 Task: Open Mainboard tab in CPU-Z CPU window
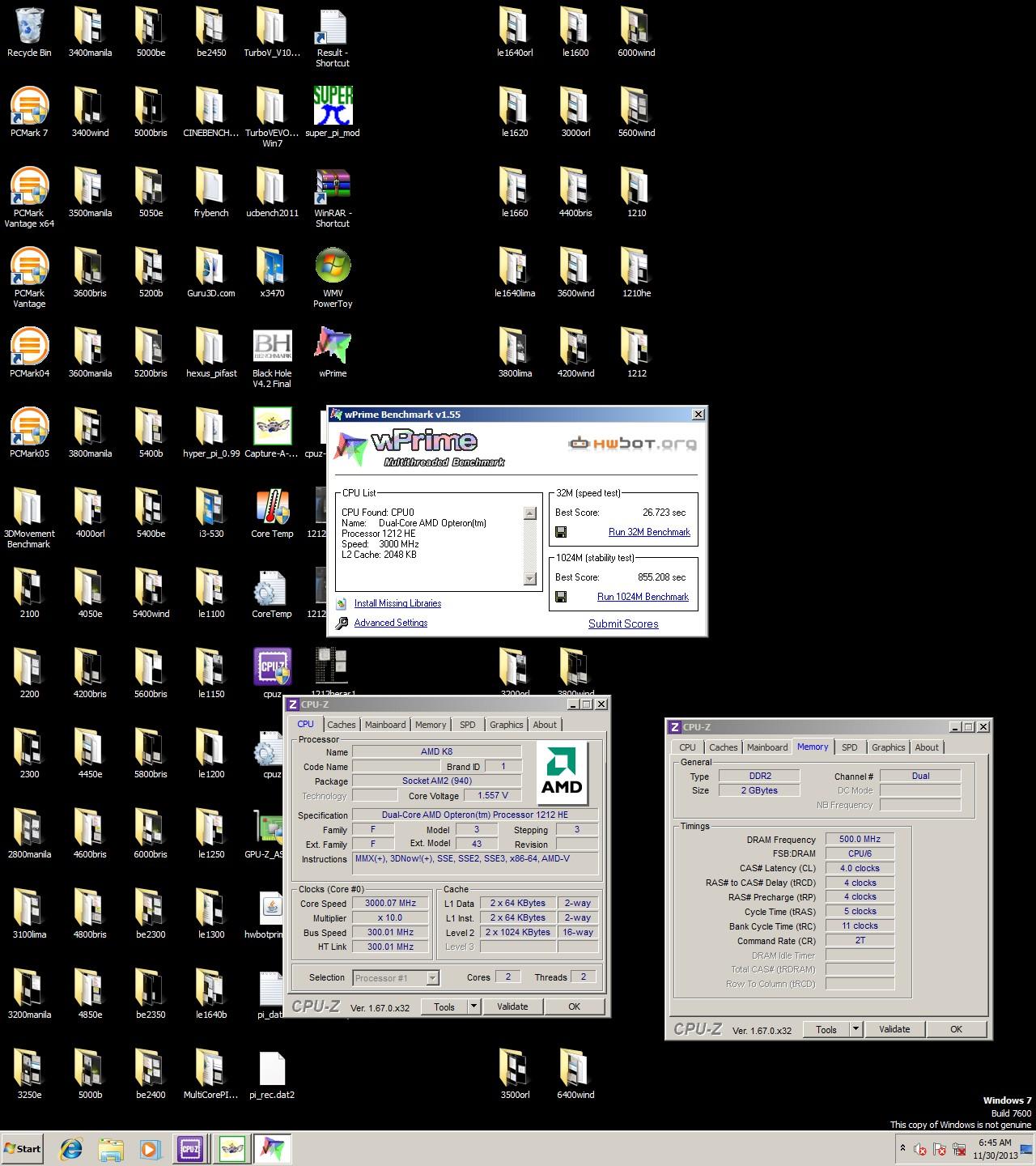tap(385, 725)
